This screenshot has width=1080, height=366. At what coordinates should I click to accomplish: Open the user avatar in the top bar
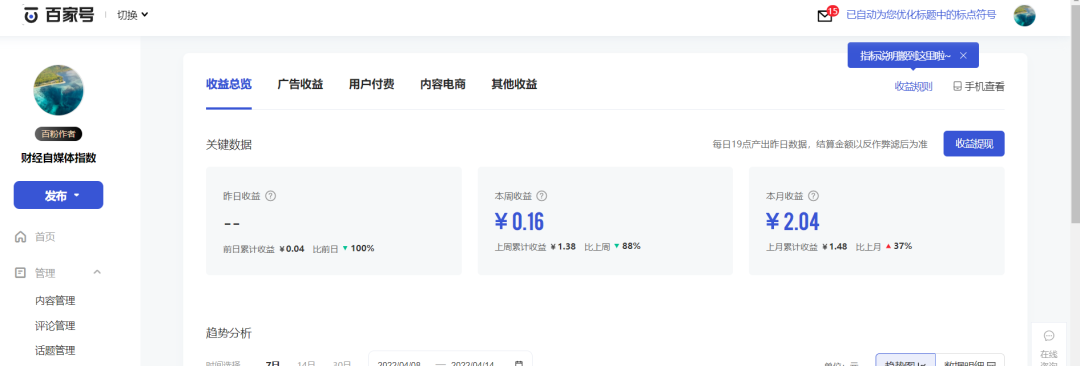click(x=1024, y=15)
